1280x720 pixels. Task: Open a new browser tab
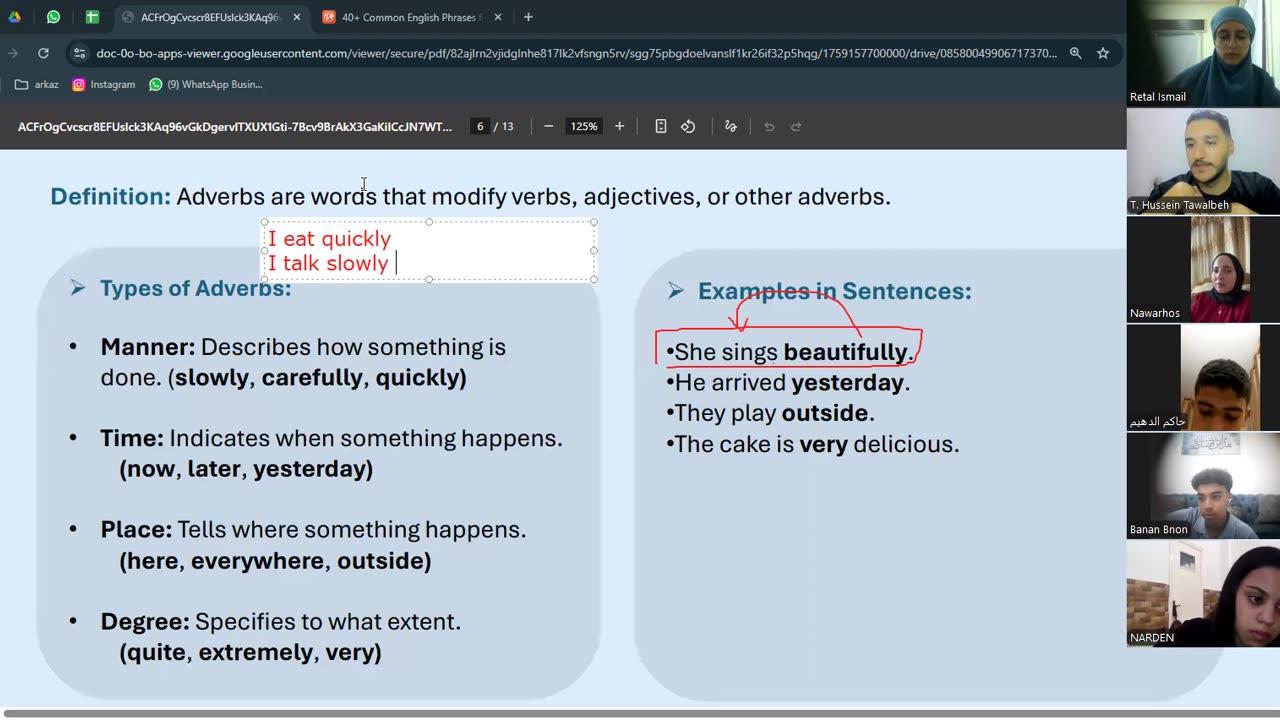[x=528, y=17]
